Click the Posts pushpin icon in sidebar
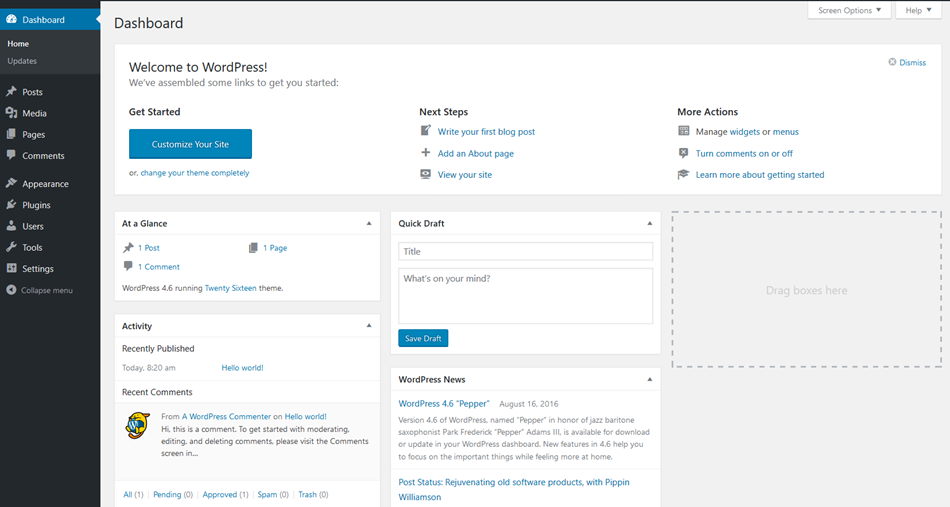This screenshot has height=507, width=950. tap(11, 92)
